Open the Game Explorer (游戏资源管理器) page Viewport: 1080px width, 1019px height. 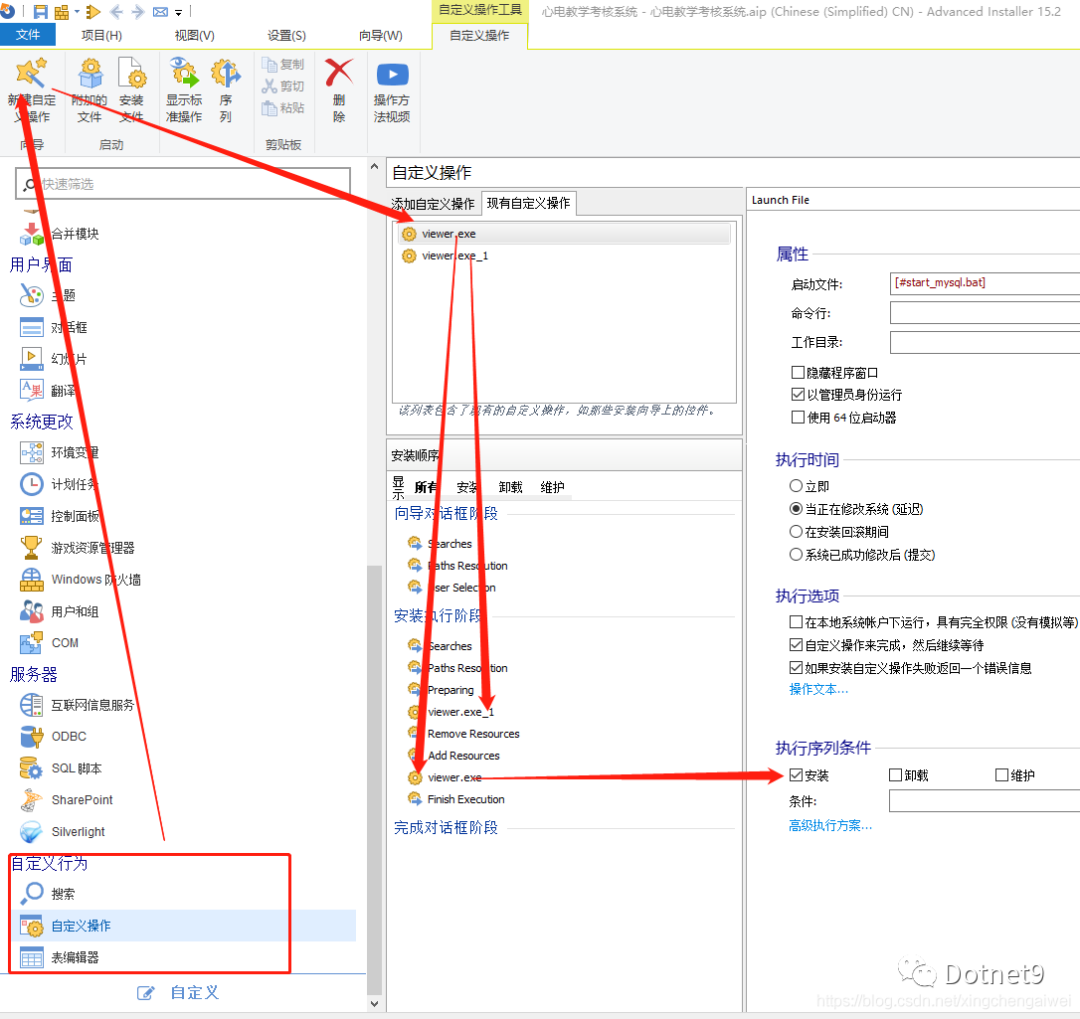(77, 548)
